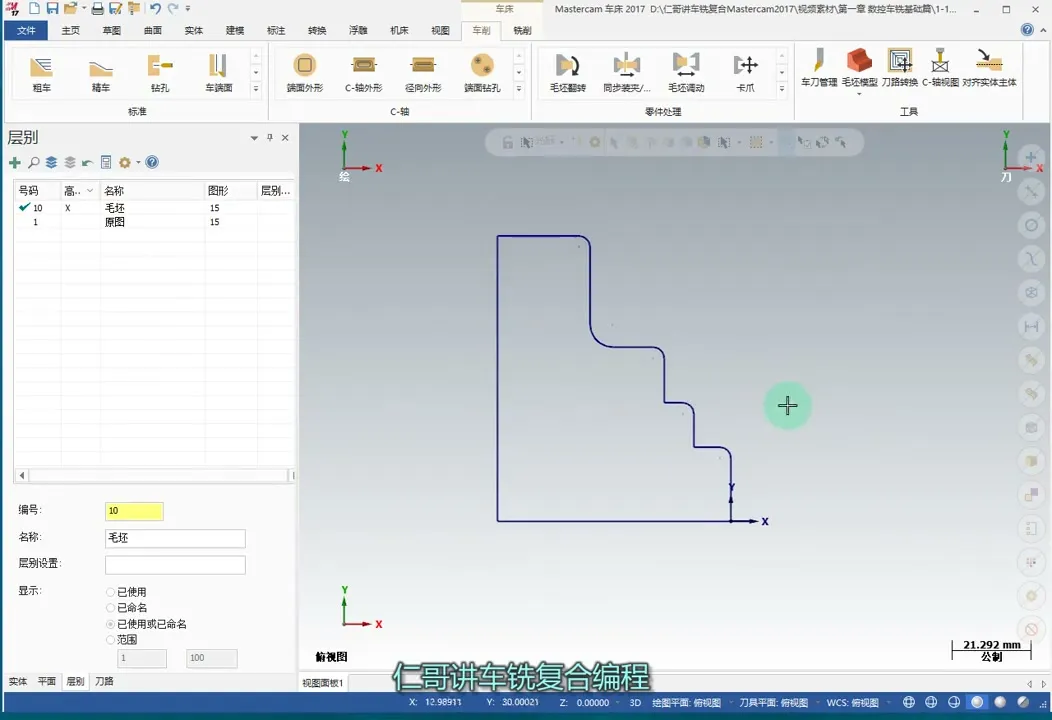Open the 文件 file menu
This screenshot has width=1052, height=720.
click(x=26, y=31)
